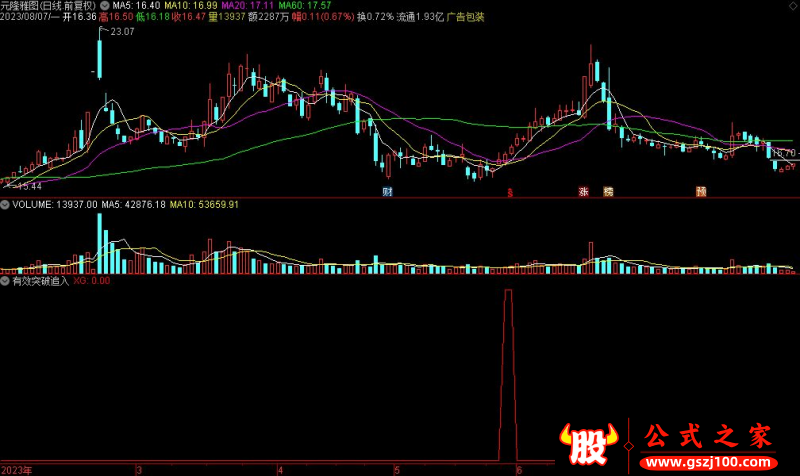
Task: Click the 2023年 label on the time axis
Action: pyautogui.click(x=16, y=470)
